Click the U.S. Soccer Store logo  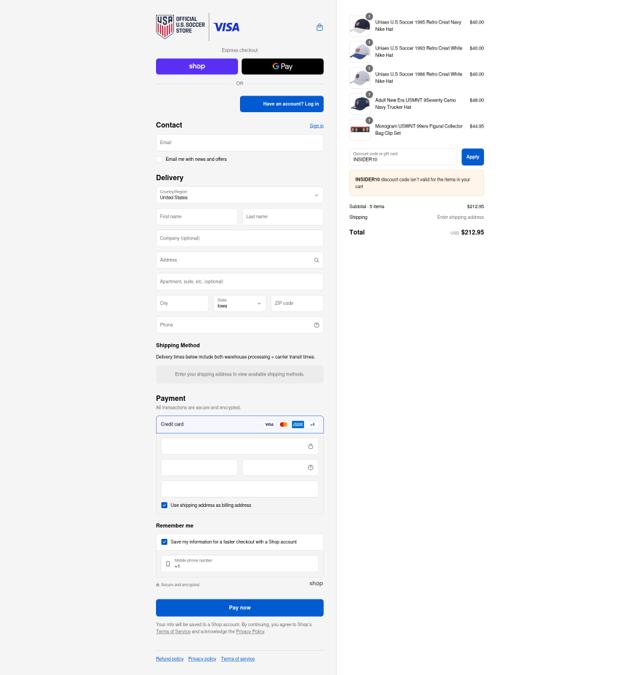(180, 26)
